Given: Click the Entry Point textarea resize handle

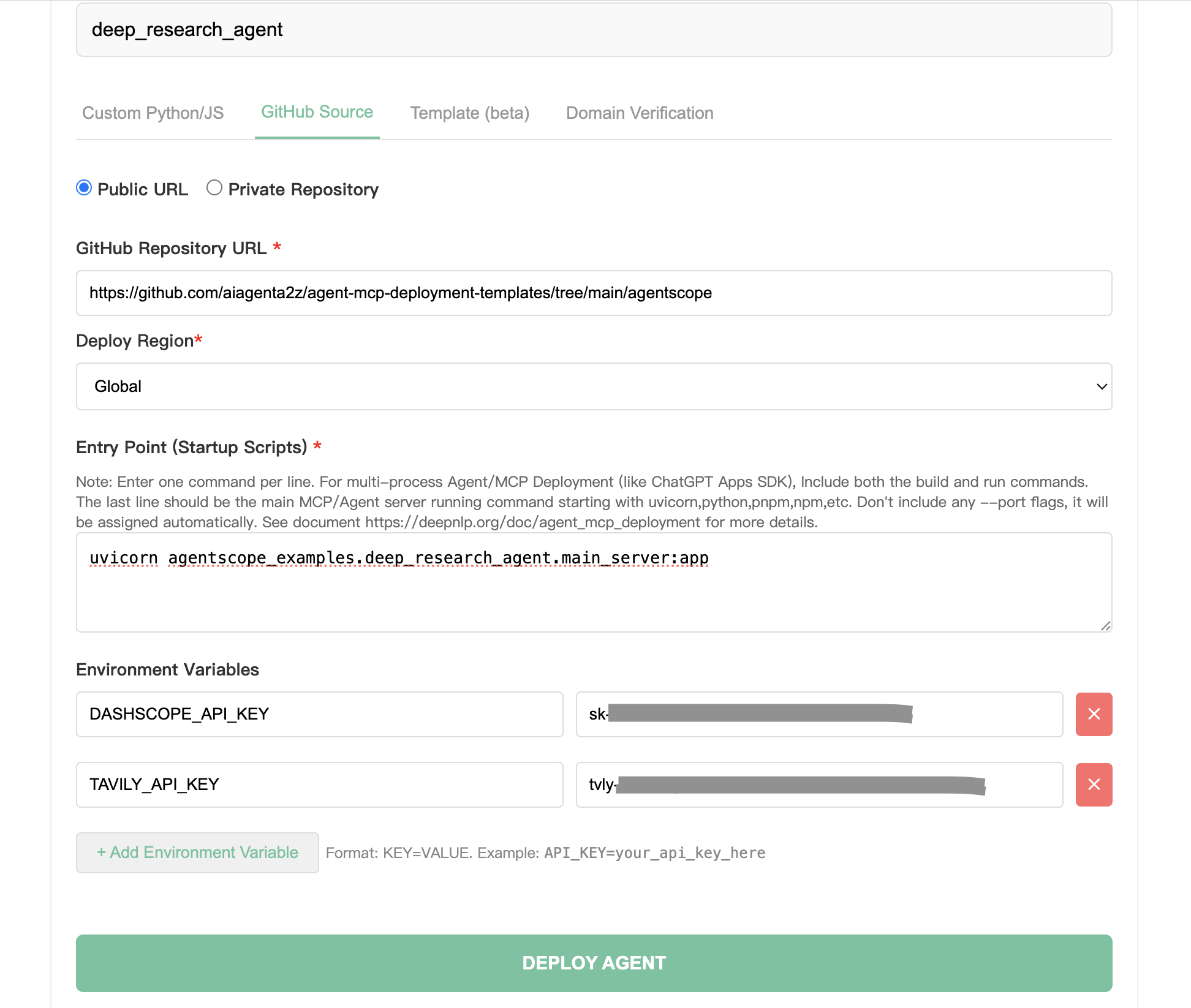Looking at the screenshot, I should pos(1106,626).
